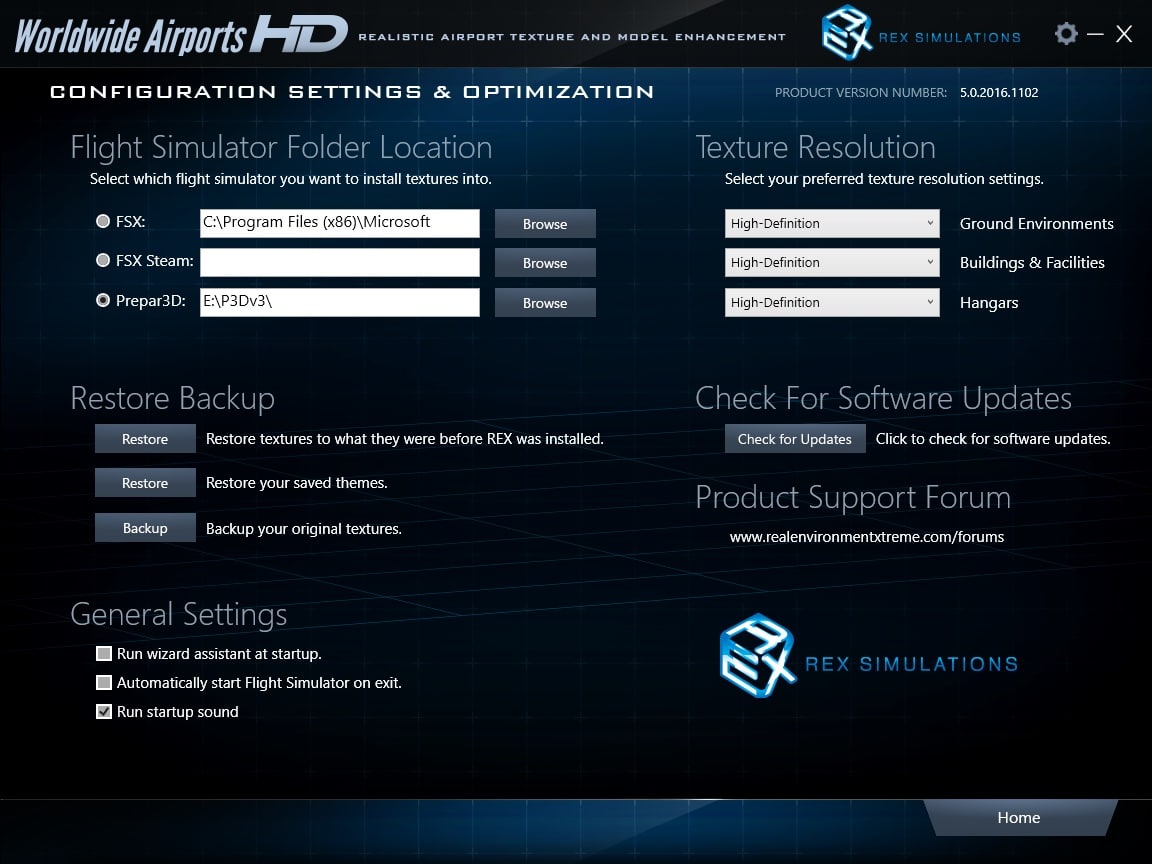Click the REX Simulations logo in header
This screenshot has height=864, width=1152.
920,34
